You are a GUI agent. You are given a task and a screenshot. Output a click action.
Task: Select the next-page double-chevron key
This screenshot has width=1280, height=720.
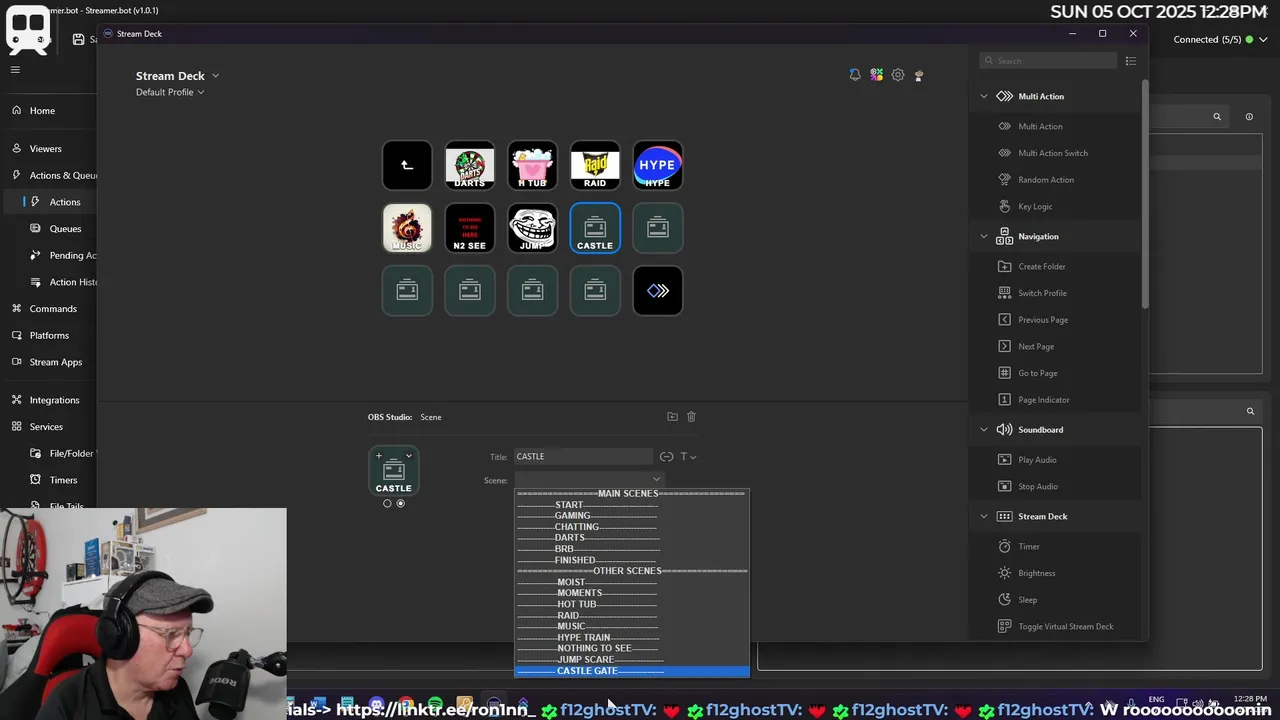[658, 291]
